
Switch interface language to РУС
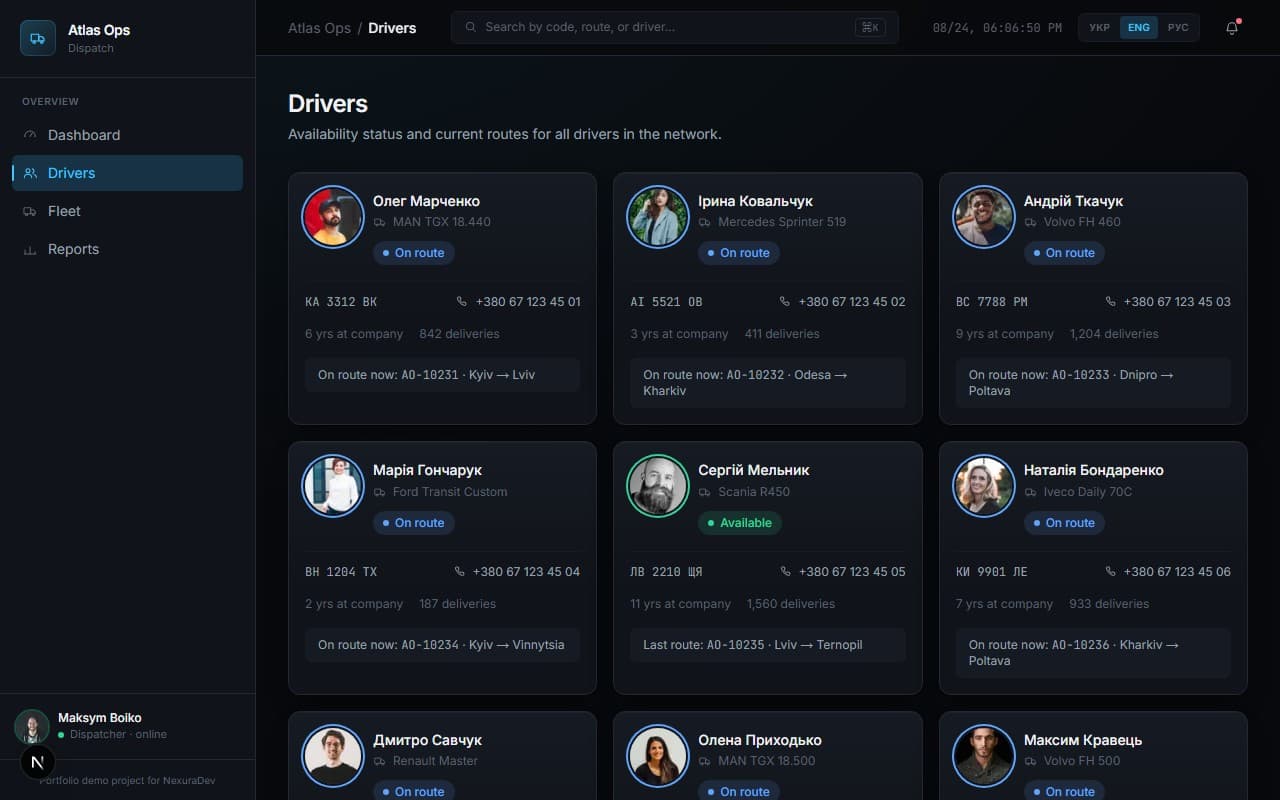(x=1178, y=27)
